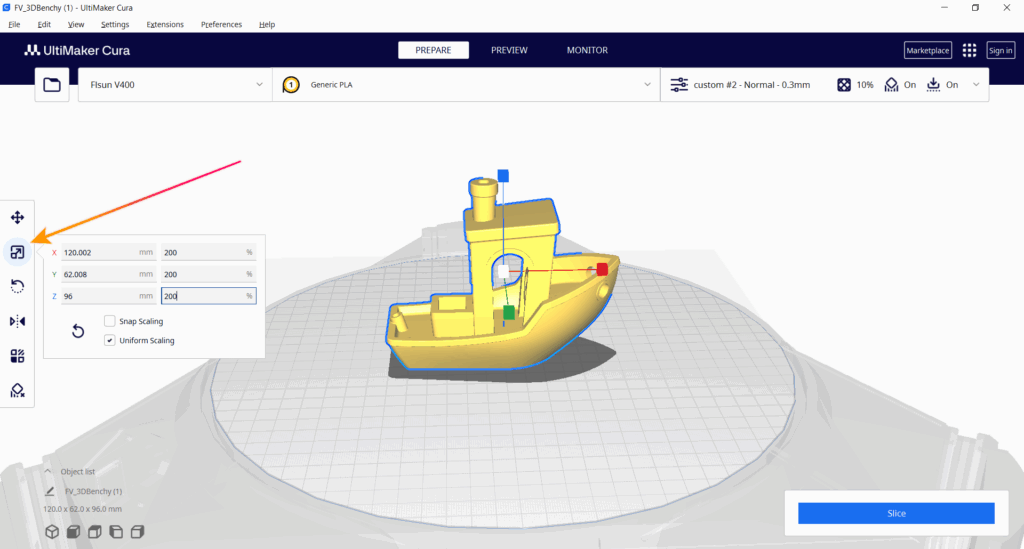1024x549 pixels.
Task: Click the Y scale percent field
Action: click(x=208, y=274)
